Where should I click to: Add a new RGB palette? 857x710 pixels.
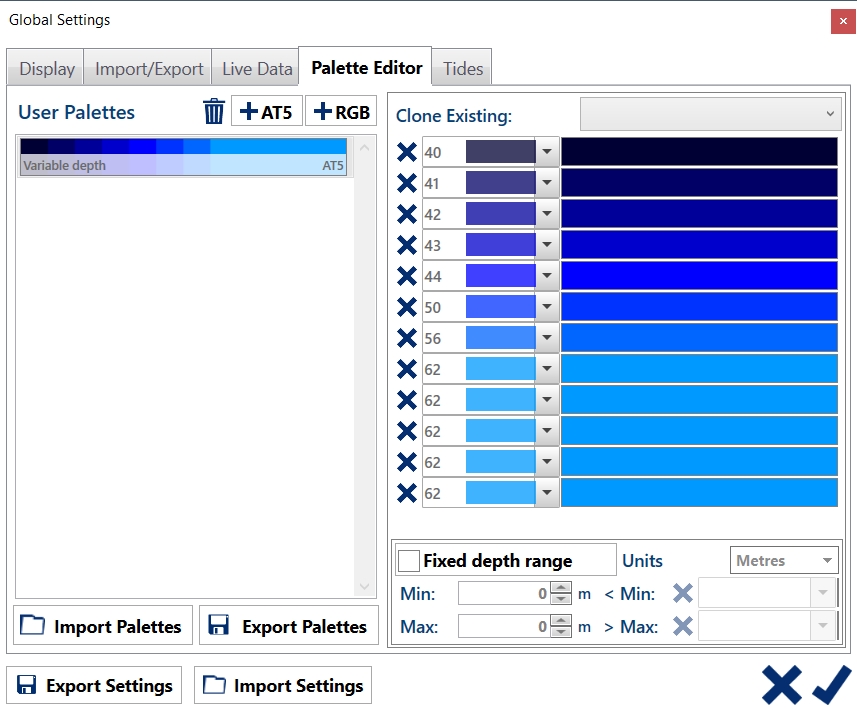click(341, 112)
